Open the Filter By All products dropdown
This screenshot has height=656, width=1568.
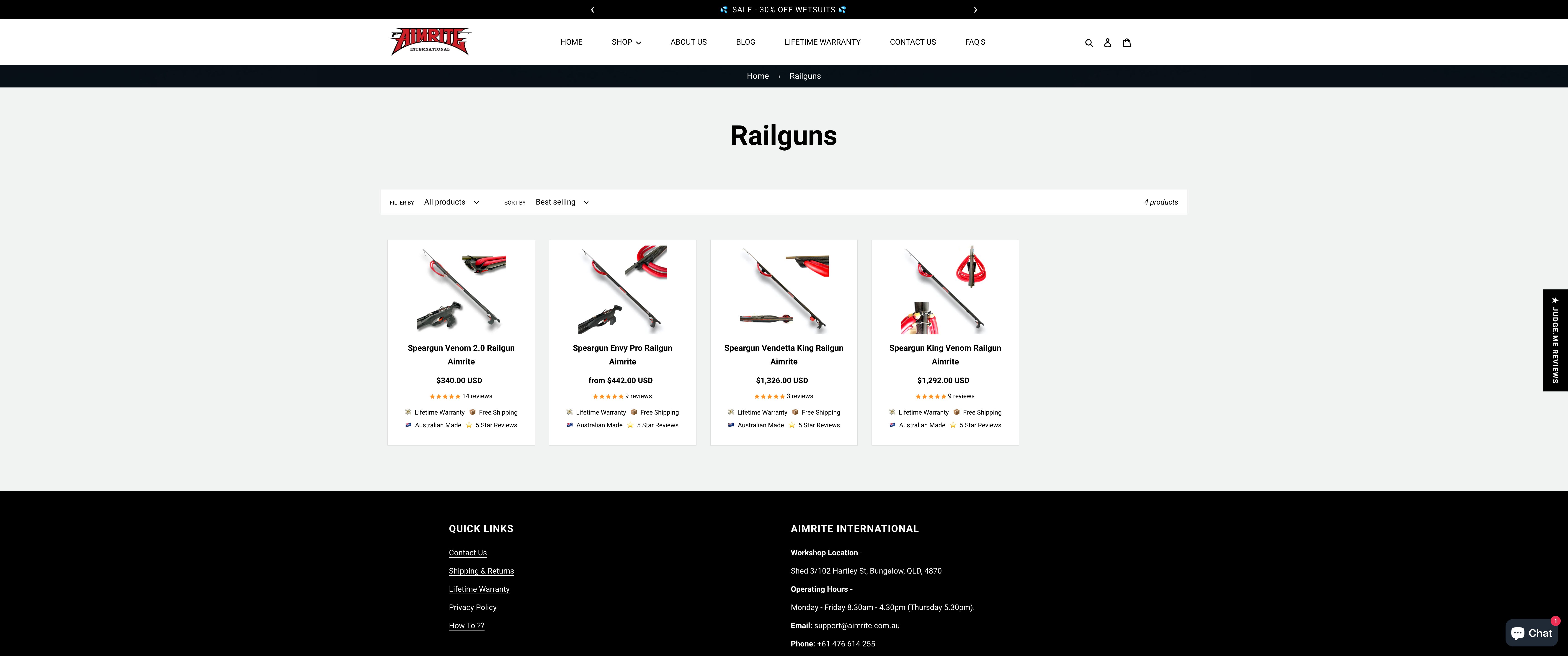452,202
